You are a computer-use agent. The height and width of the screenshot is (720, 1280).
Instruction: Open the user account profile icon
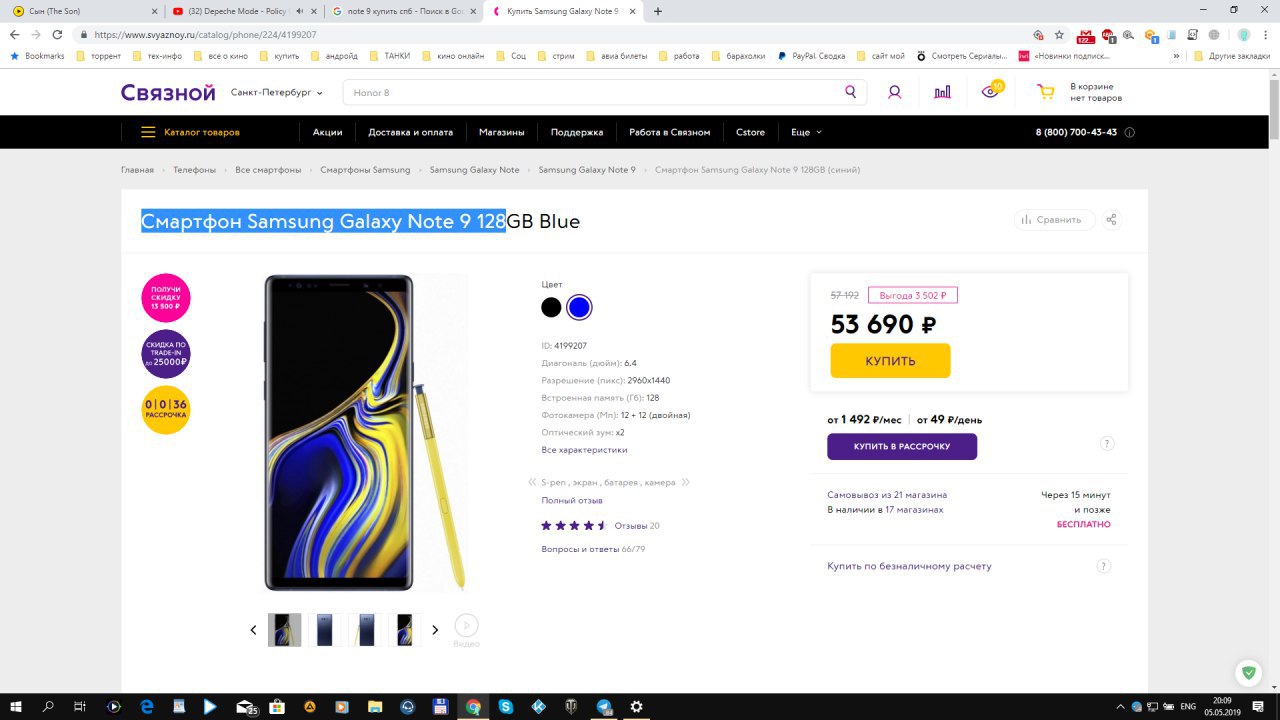895,92
